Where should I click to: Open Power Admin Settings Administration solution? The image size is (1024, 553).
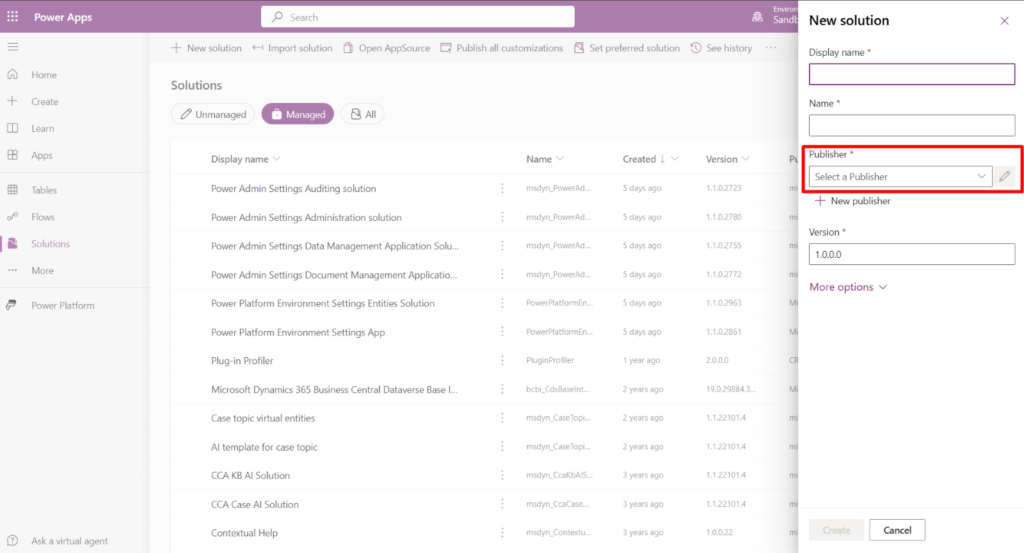(x=306, y=217)
